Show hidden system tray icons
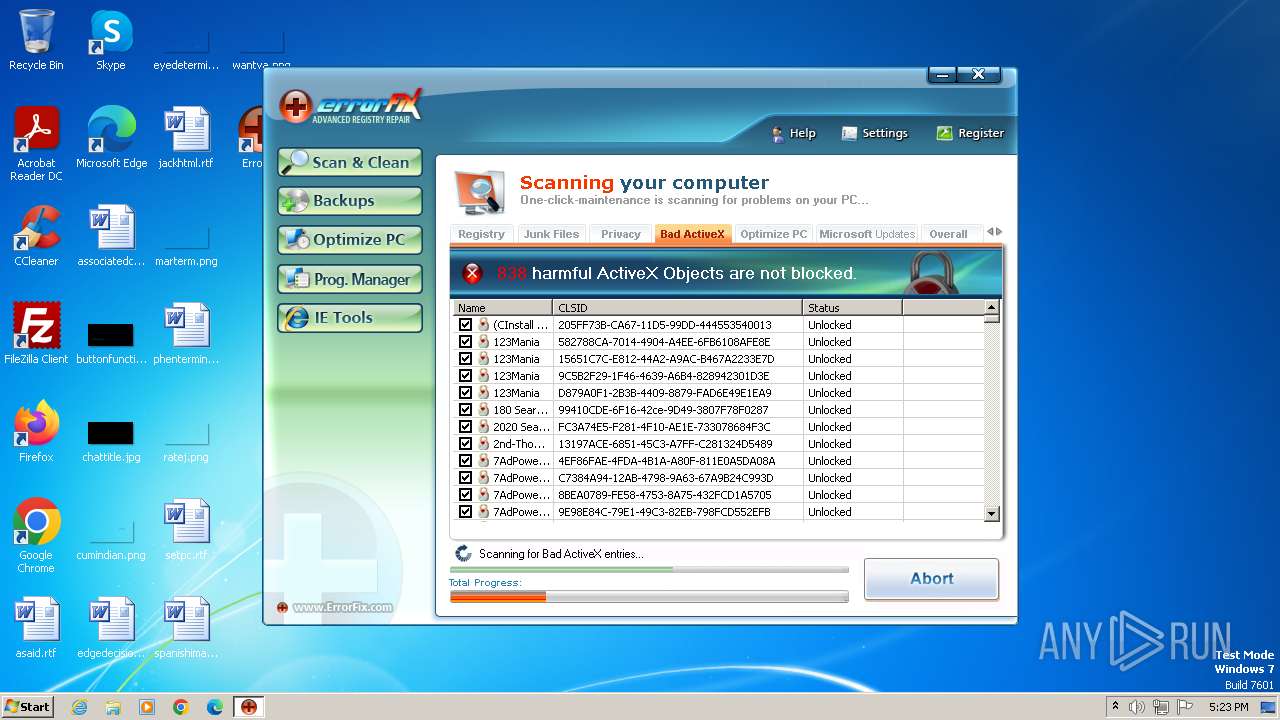 [x=1115, y=707]
